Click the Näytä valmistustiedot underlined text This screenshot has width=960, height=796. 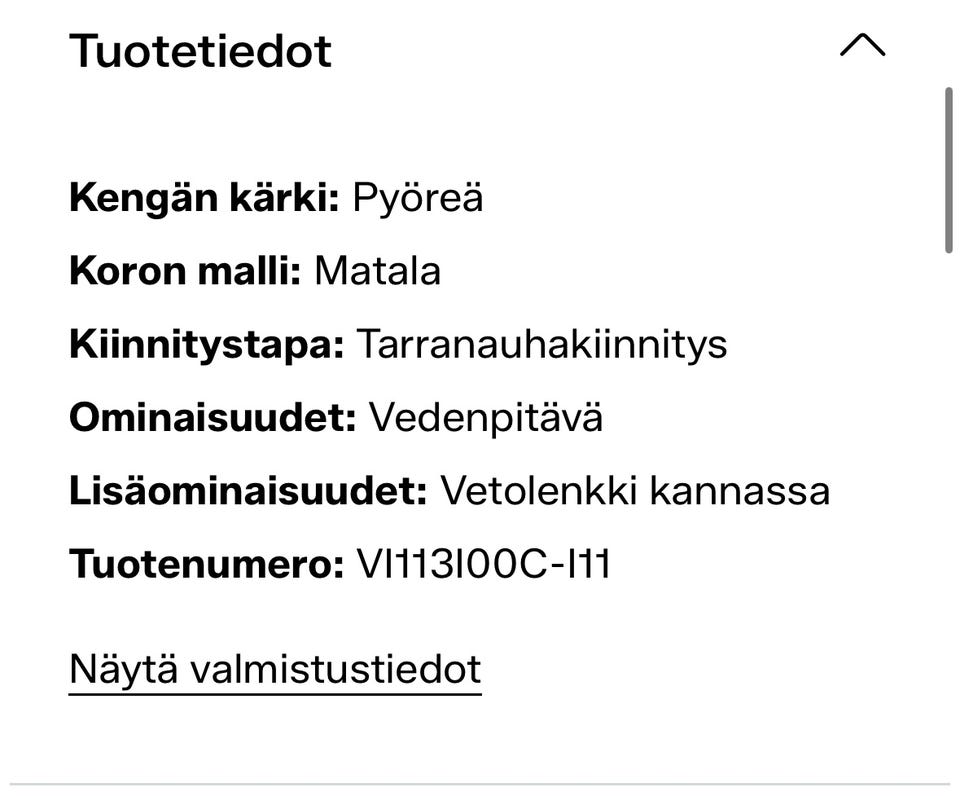click(273, 667)
